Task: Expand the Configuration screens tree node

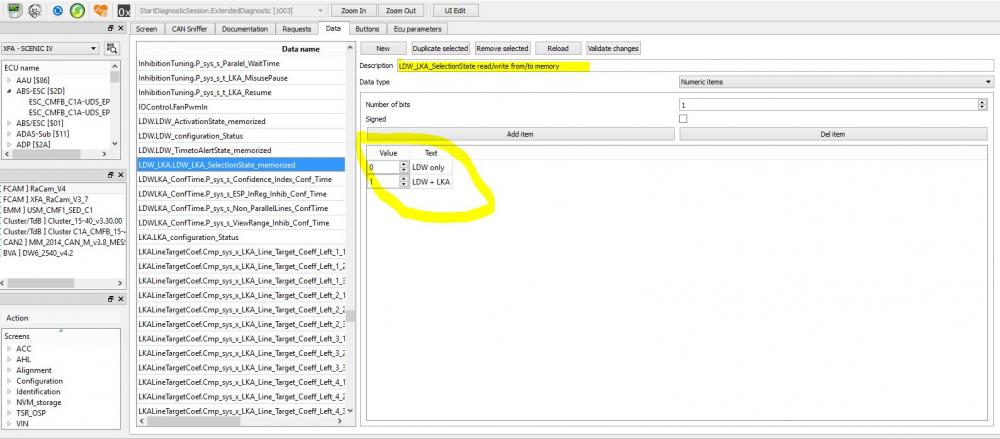Action: click(x=9, y=381)
